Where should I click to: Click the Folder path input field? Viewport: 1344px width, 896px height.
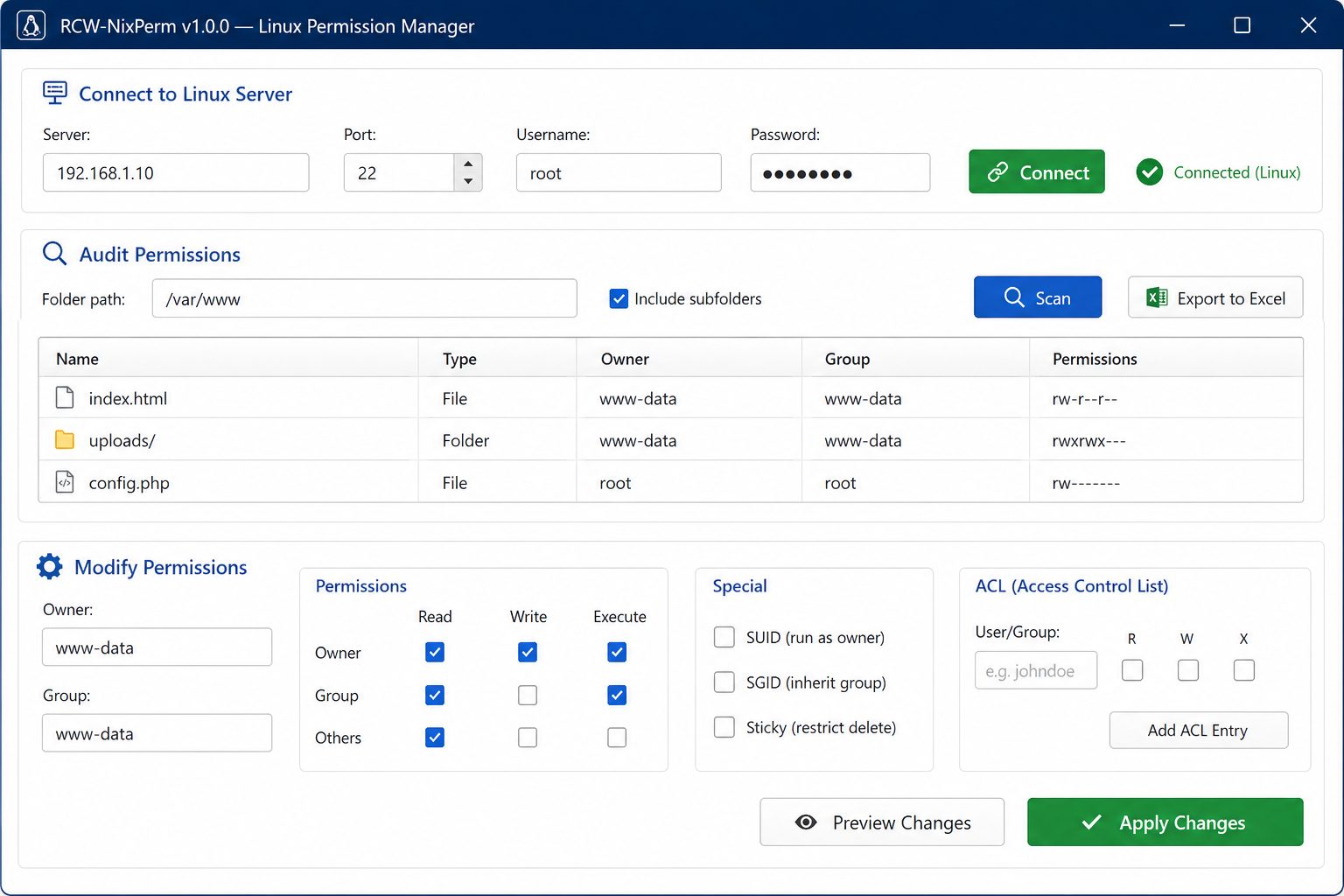364,298
